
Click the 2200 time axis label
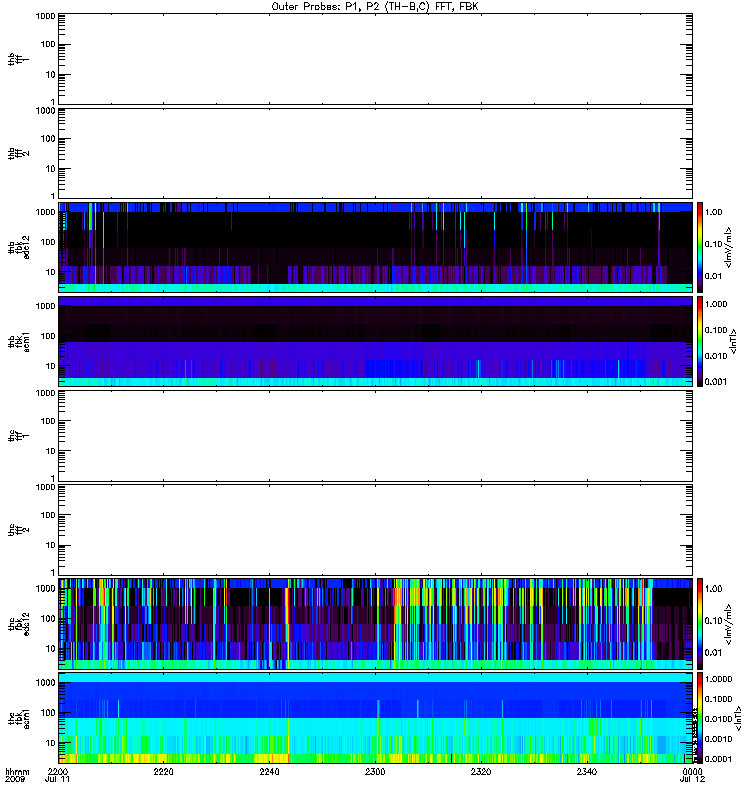pyautogui.click(x=58, y=772)
